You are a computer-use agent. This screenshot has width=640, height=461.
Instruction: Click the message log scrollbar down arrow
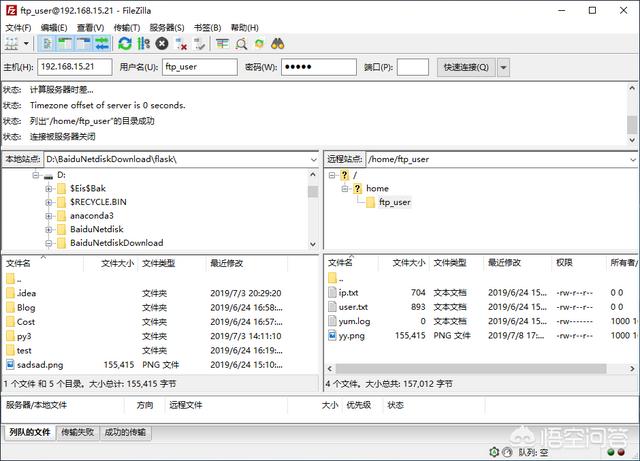[632, 140]
